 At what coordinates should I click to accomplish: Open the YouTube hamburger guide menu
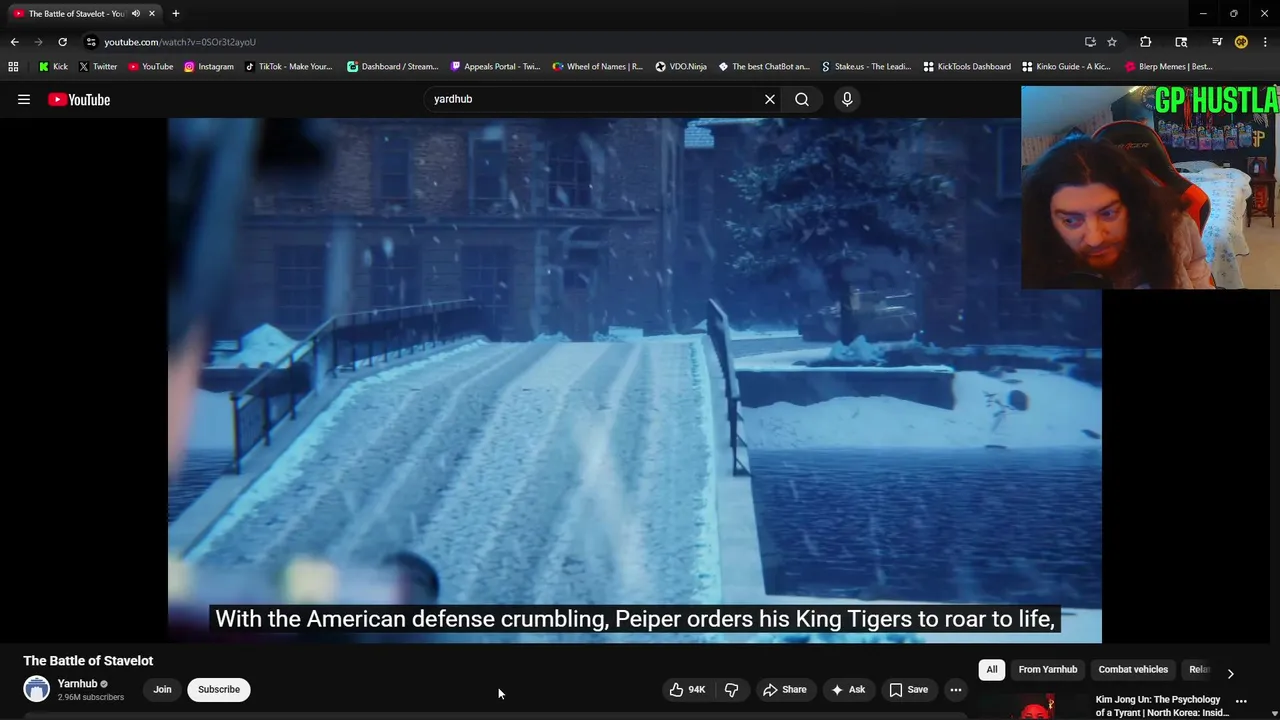tap(24, 99)
